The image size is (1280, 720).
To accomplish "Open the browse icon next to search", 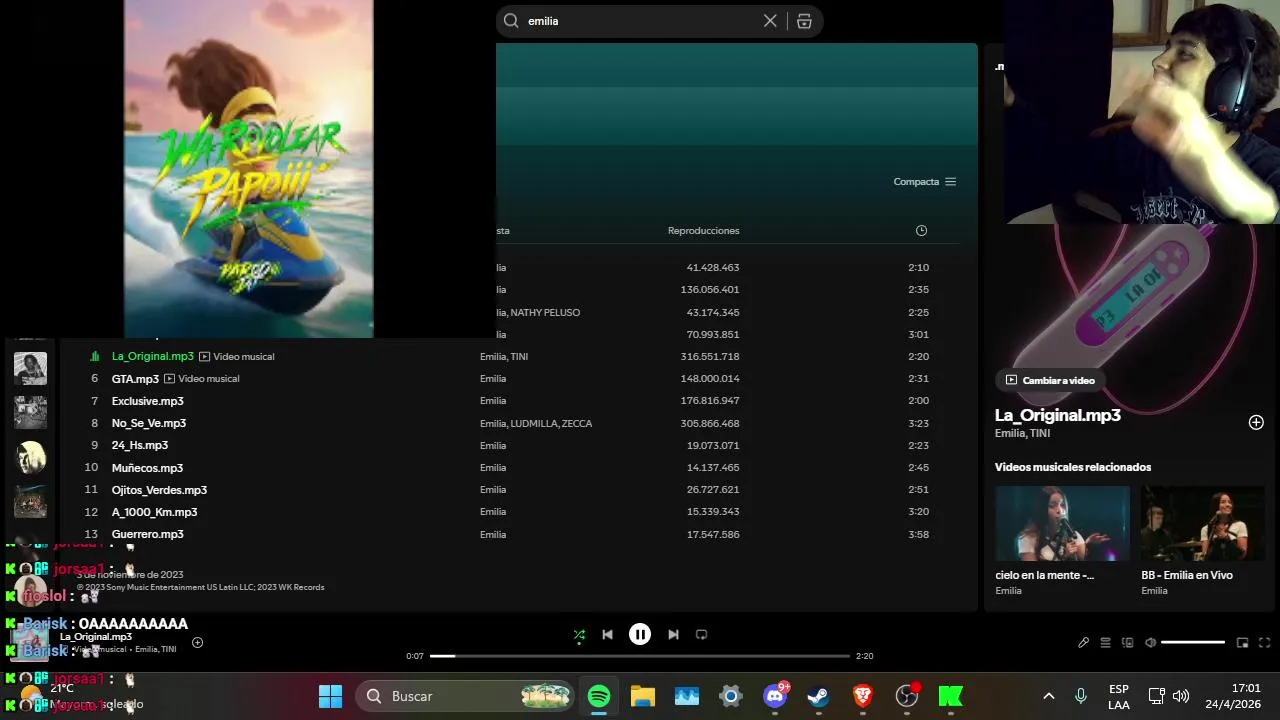I will (804, 20).
